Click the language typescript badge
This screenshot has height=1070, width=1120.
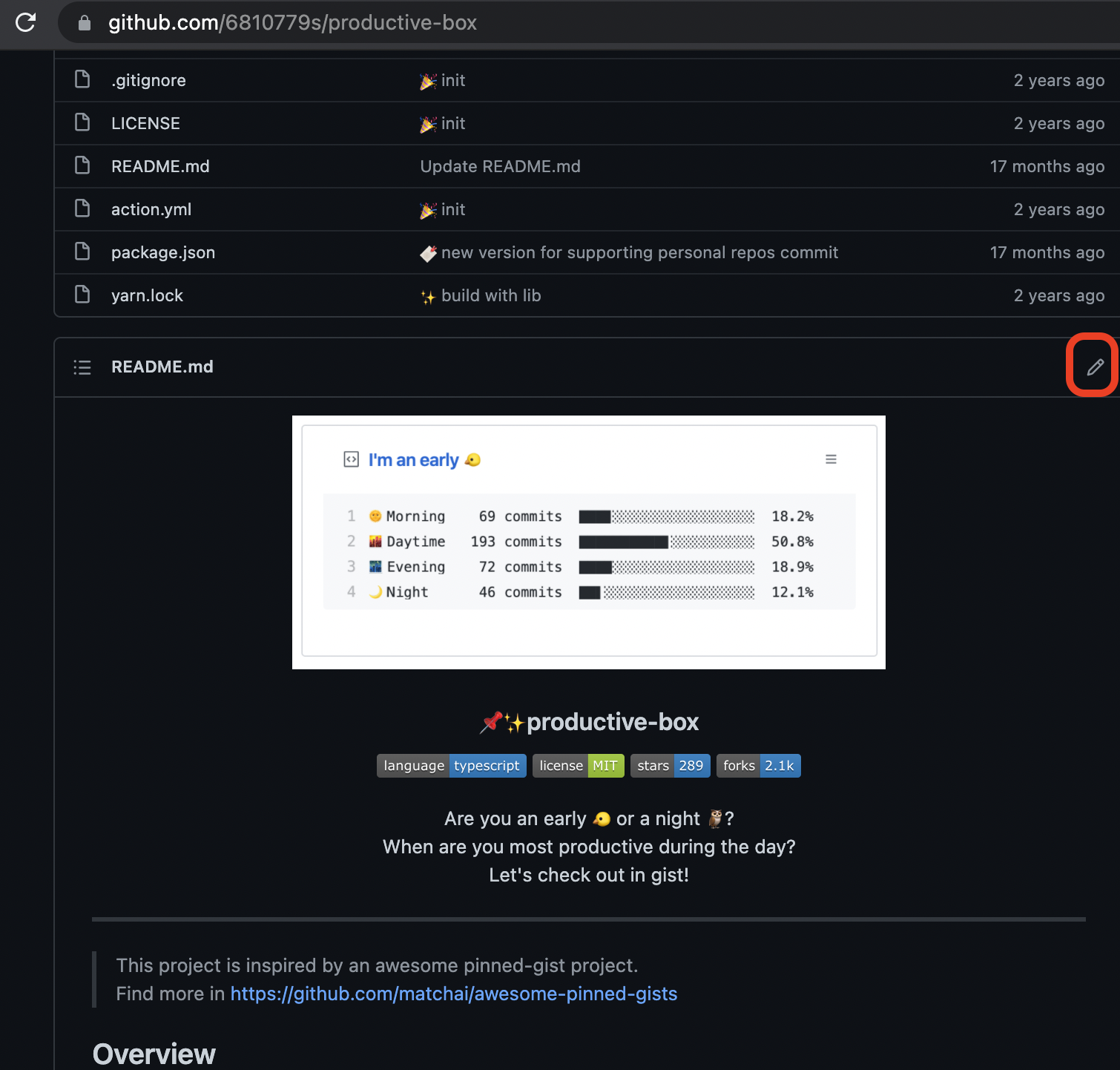click(x=452, y=766)
